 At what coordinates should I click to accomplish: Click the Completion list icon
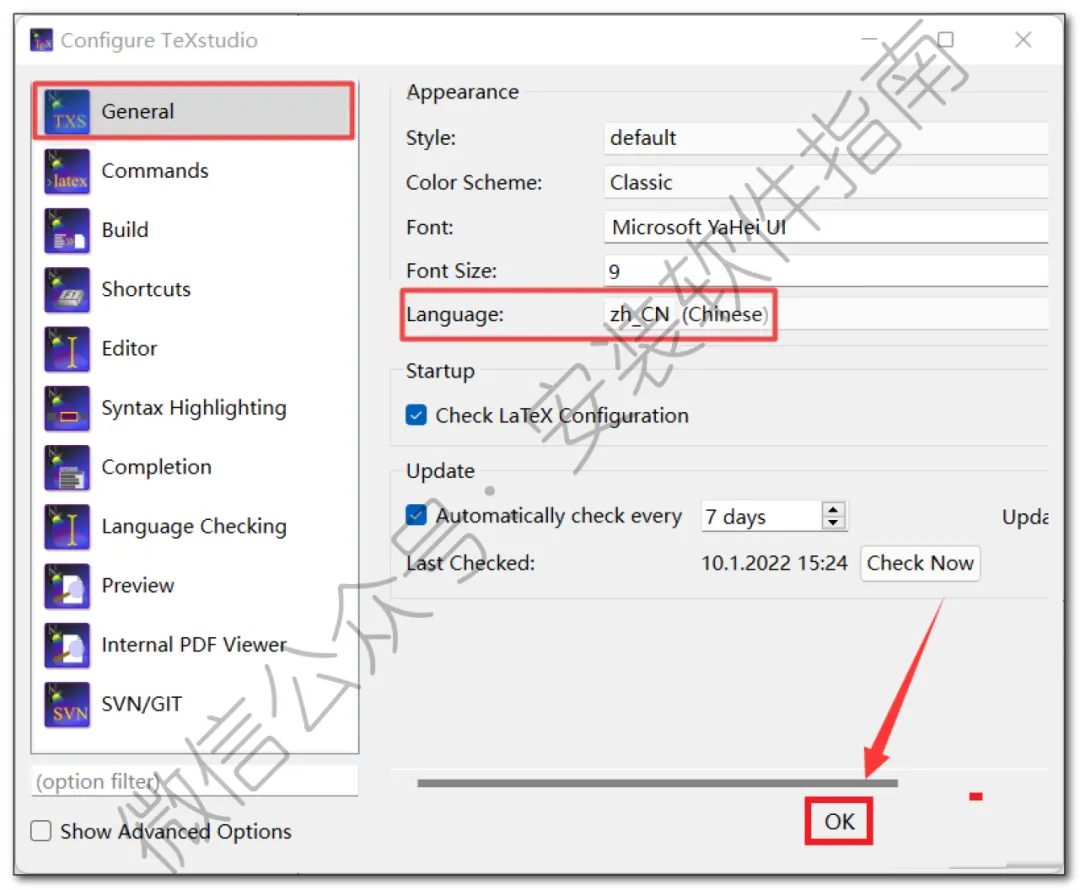click(67, 467)
